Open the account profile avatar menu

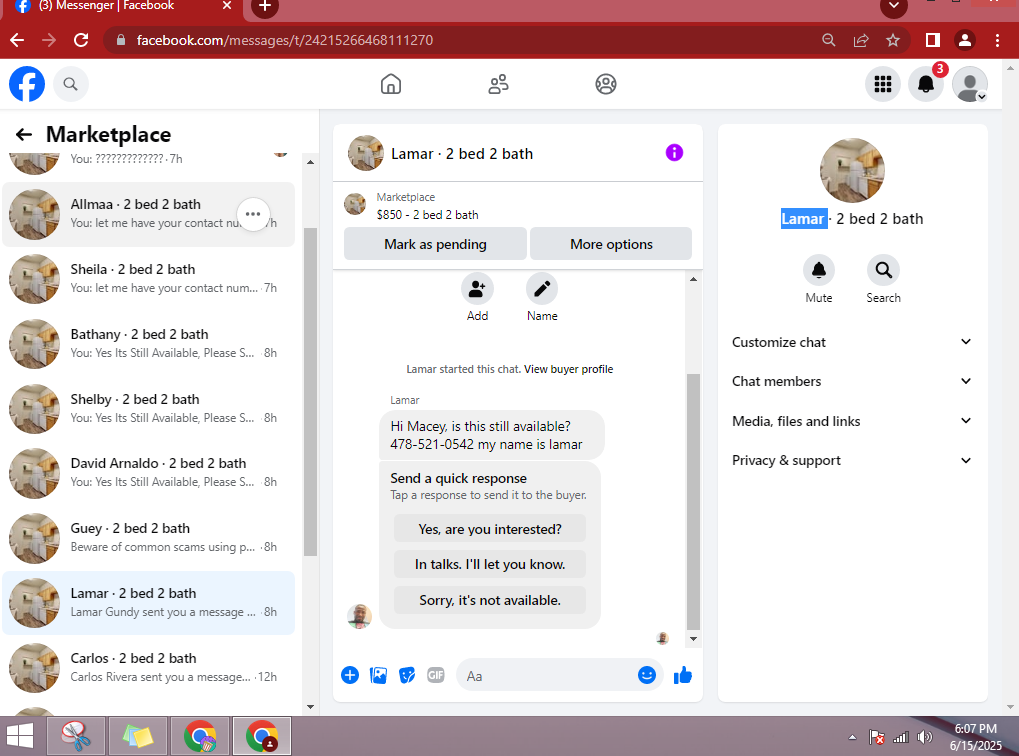tap(970, 84)
